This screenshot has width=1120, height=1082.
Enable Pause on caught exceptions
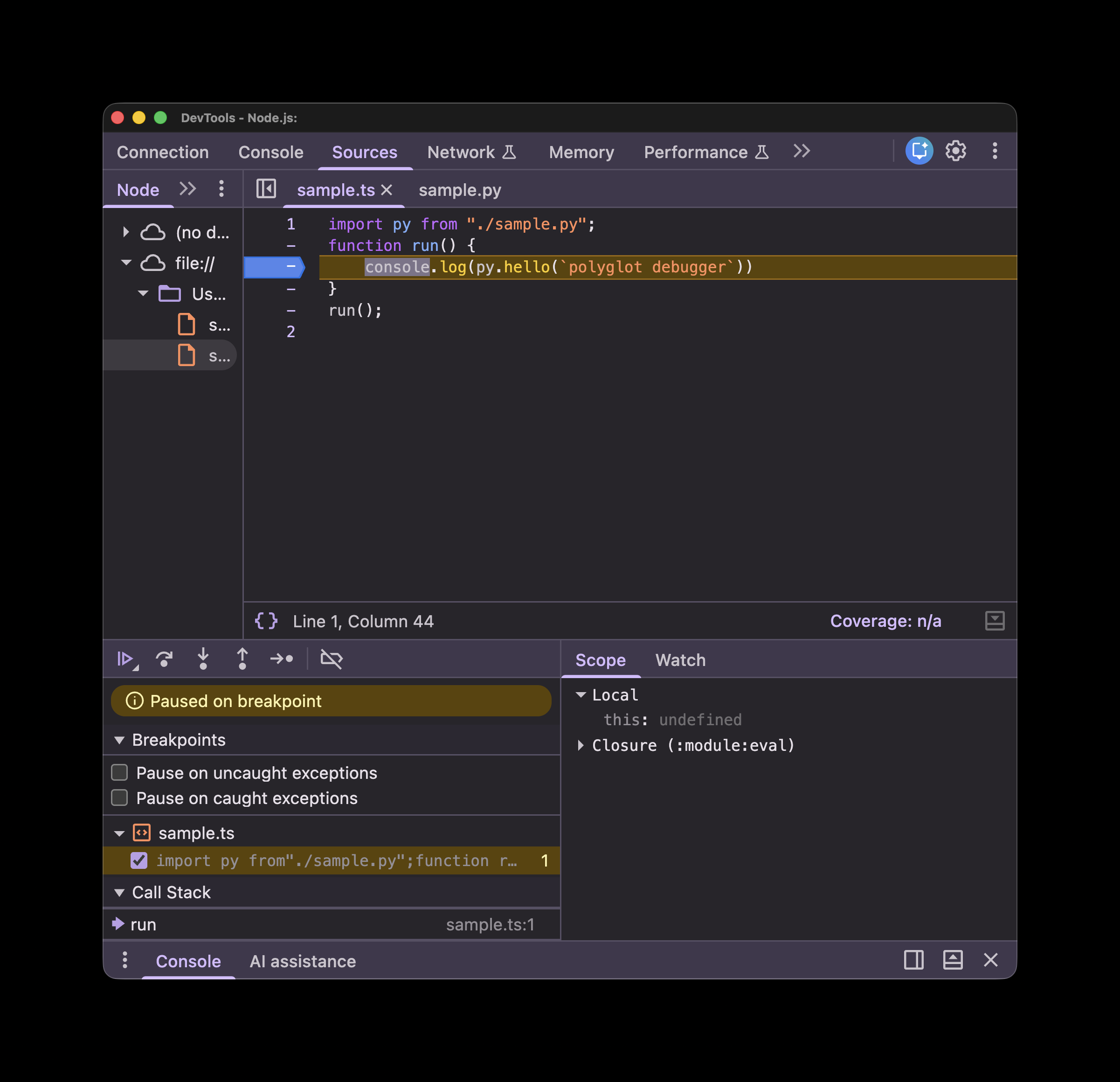(119, 798)
